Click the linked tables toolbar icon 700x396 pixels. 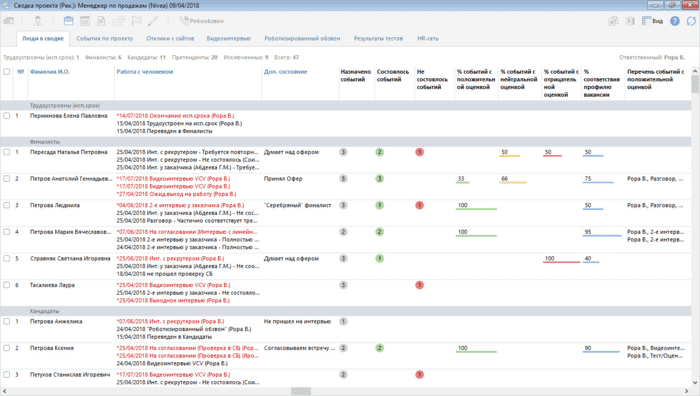click(118, 21)
